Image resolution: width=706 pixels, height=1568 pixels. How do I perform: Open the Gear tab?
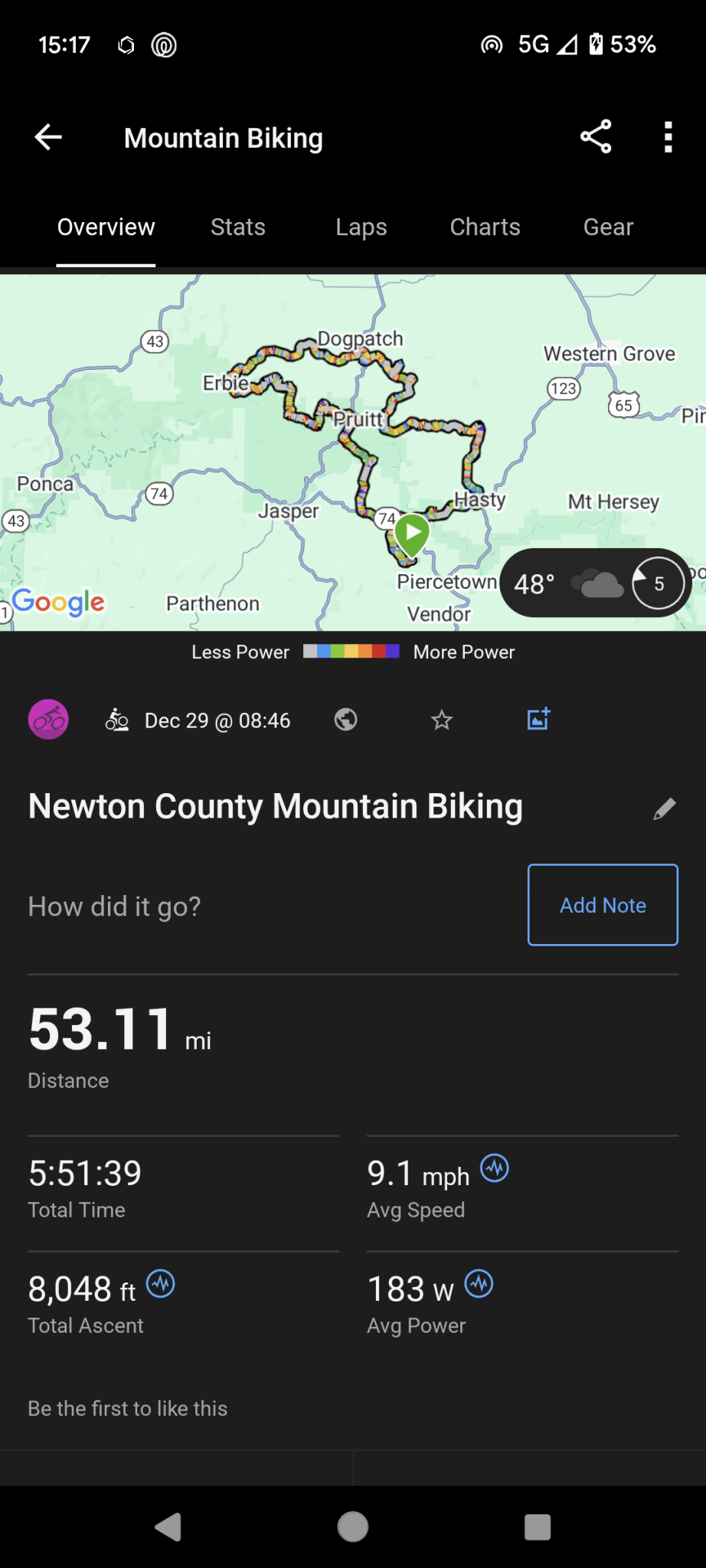coord(609,227)
